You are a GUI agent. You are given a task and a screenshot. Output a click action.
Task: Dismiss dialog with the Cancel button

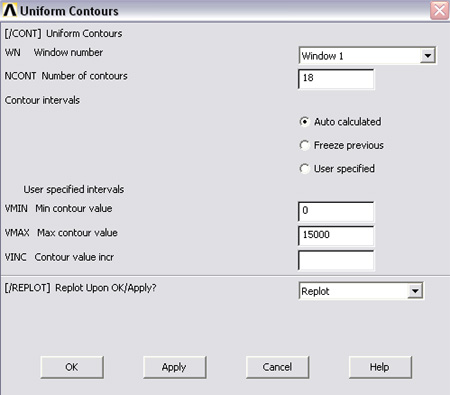[x=277, y=367]
